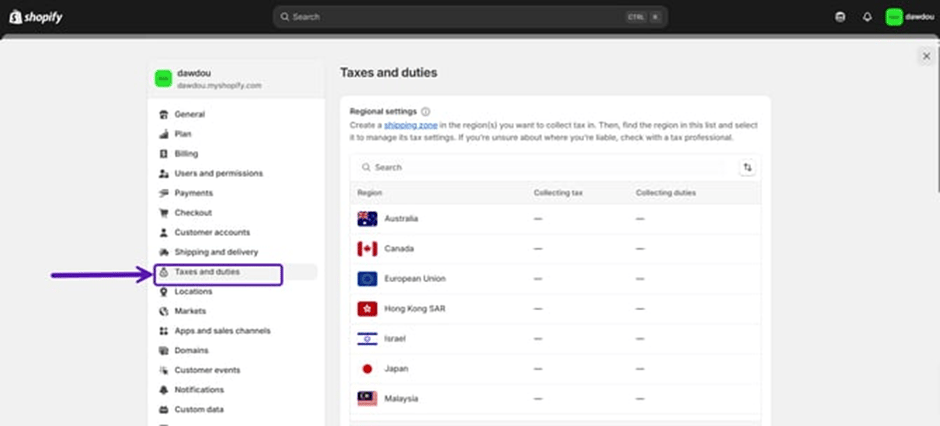The image size is (940, 426).
Task: Click the Users and permissions icon
Action: [x=164, y=174]
